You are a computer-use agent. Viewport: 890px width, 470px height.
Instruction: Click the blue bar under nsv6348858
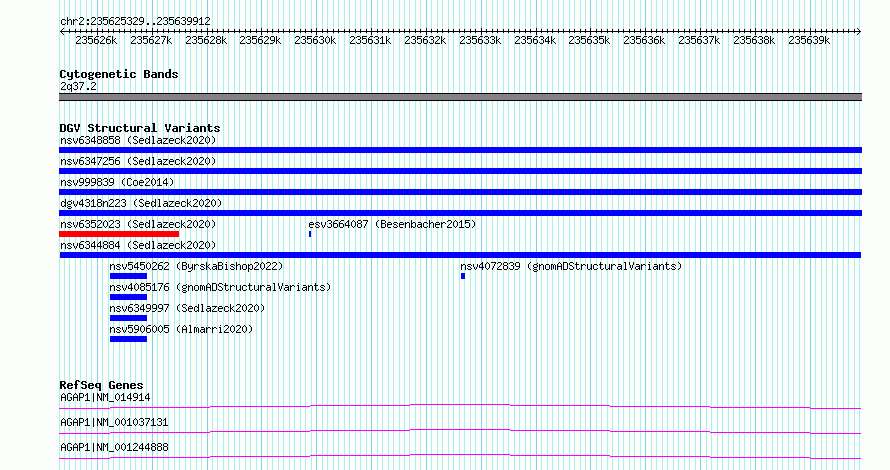[x=460, y=150]
